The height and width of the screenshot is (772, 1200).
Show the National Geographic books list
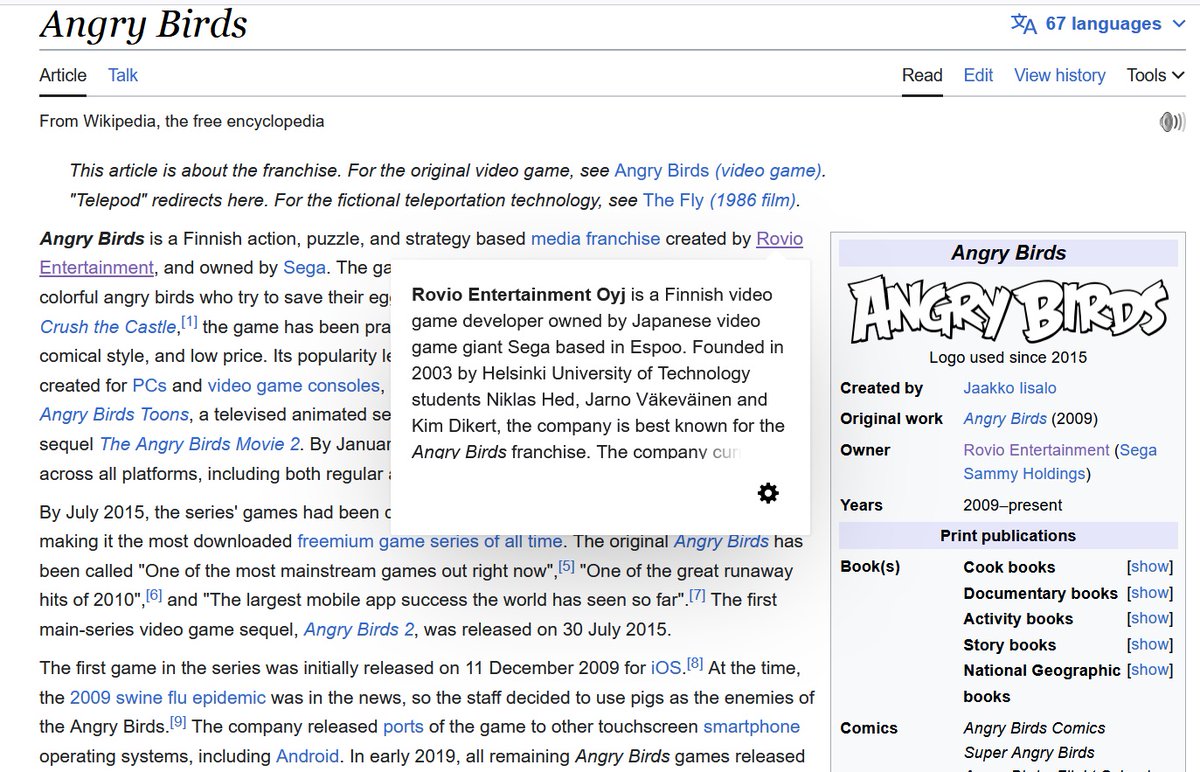pos(1150,670)
